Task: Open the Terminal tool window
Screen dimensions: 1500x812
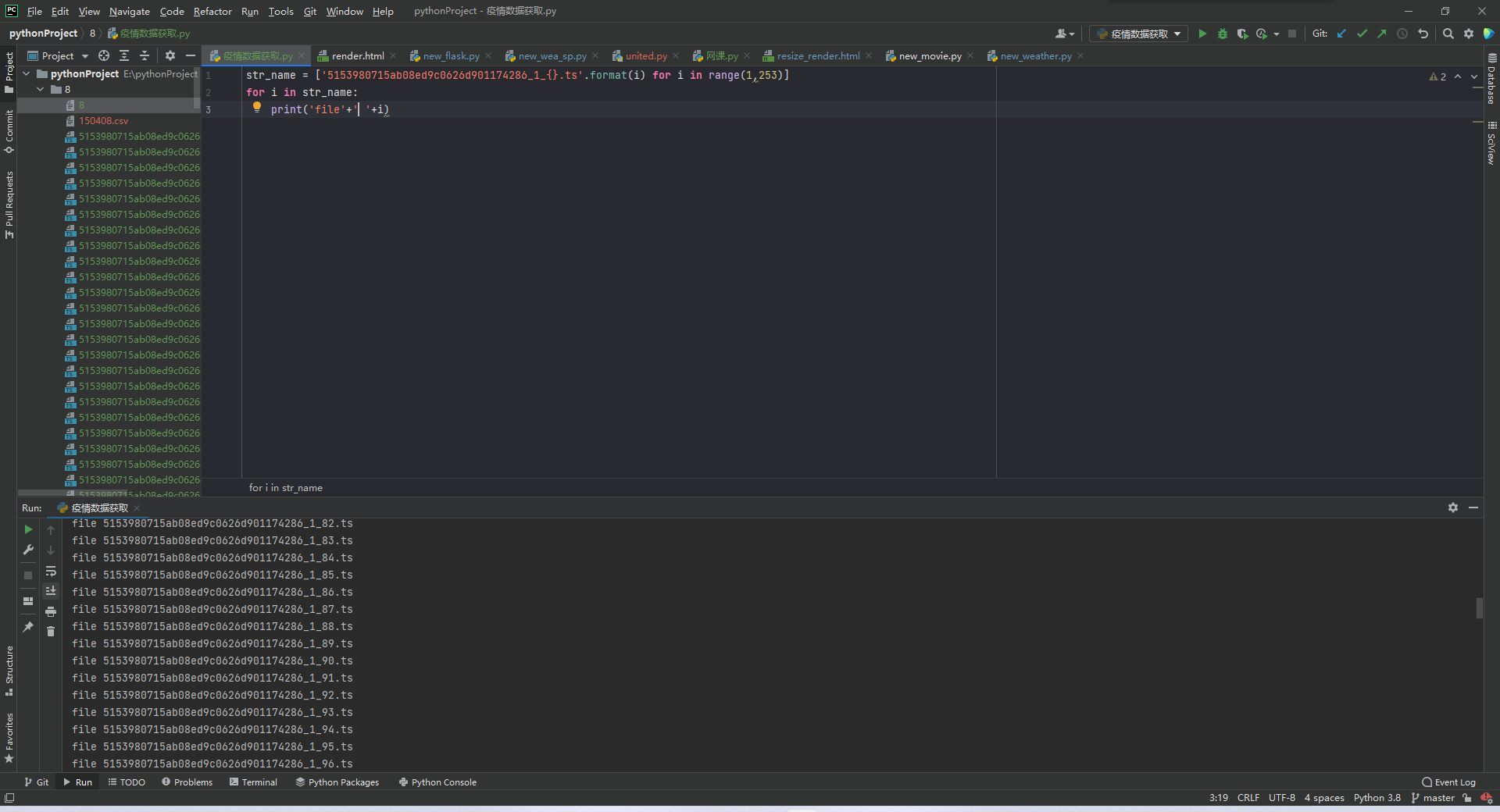Action: tap(253, 782)
